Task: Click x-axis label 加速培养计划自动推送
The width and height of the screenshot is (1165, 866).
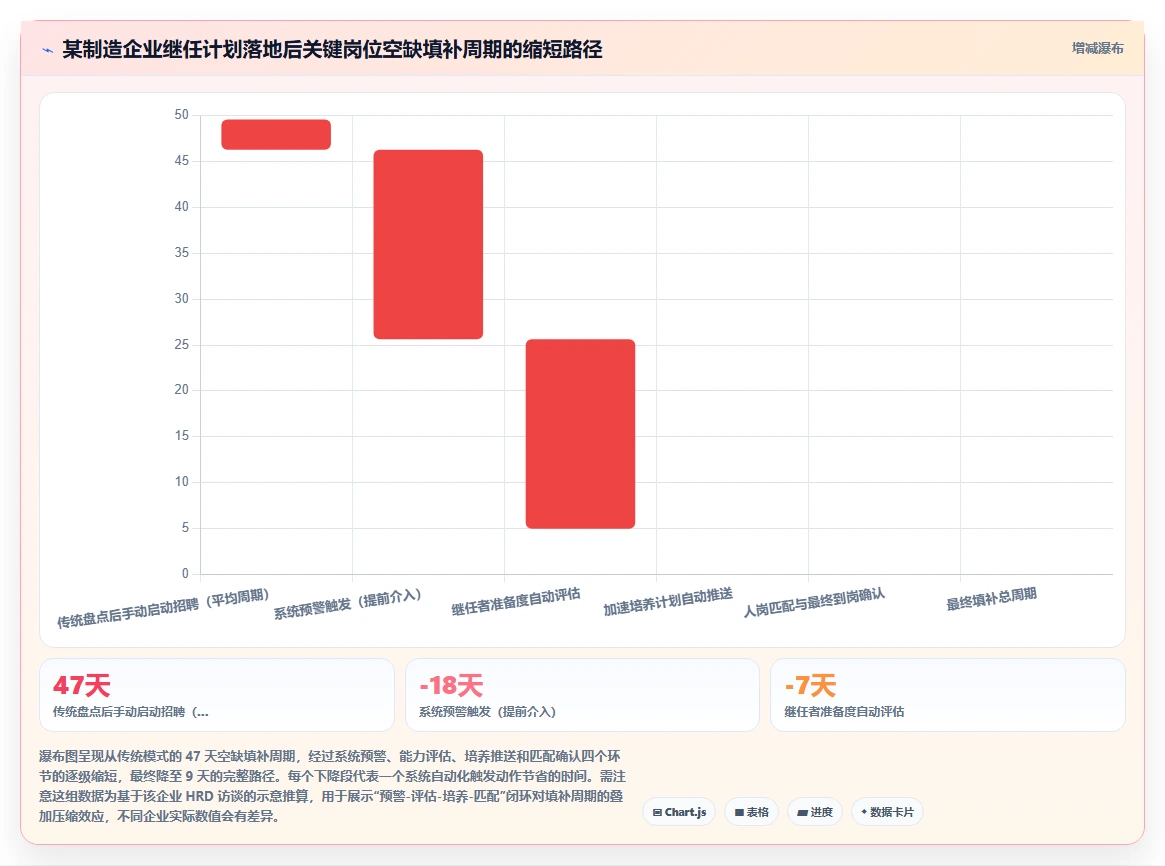Action: [x=668, y=602]
